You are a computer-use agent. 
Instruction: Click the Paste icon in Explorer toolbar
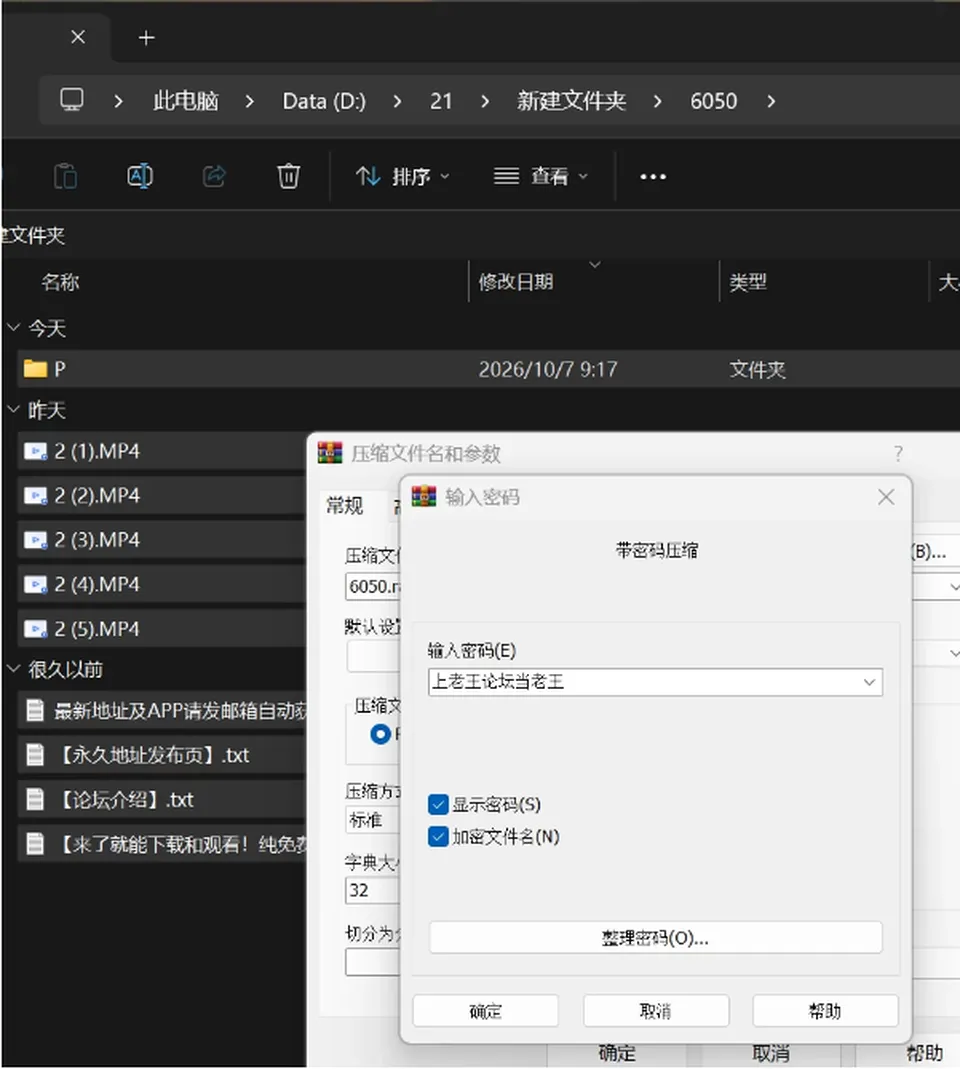click(x=65, y=177)
